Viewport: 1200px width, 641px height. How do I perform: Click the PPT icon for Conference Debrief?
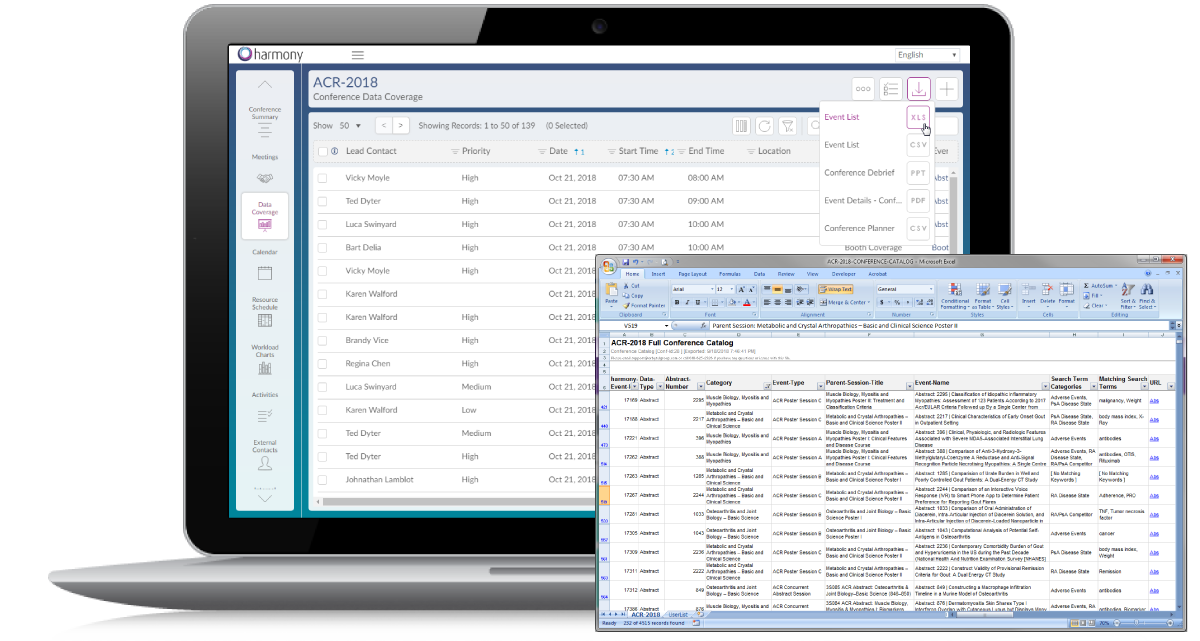[918, 173]
